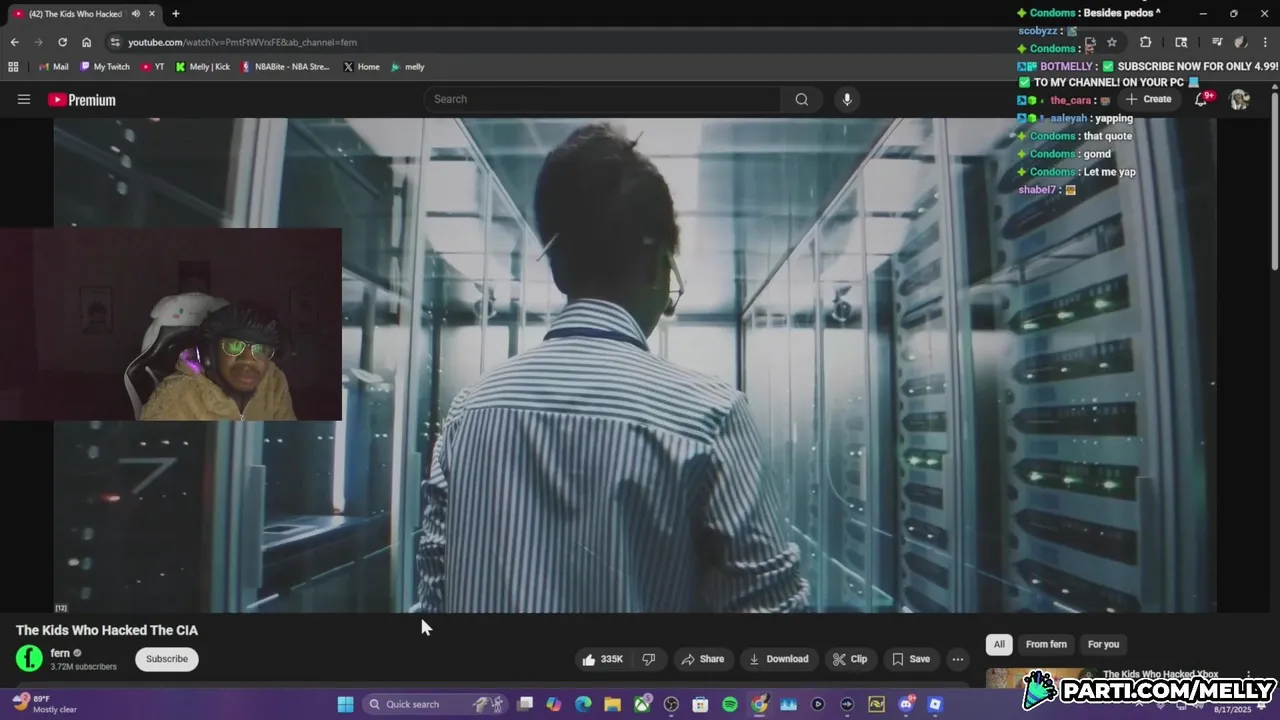Open the Chrome extensions puzzle icon

click(x=1146, y=42)
